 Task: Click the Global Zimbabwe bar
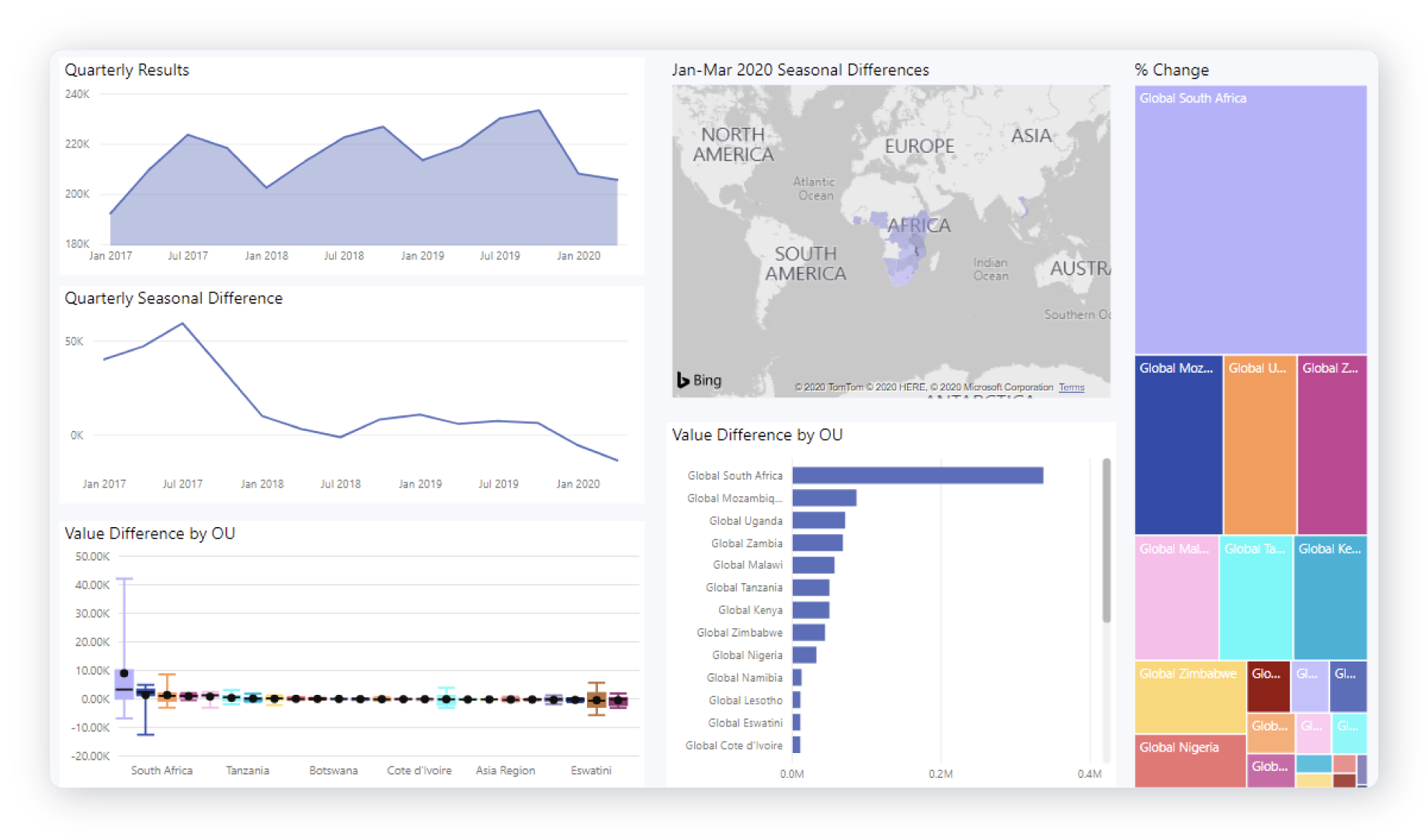(x=808, y=633)
